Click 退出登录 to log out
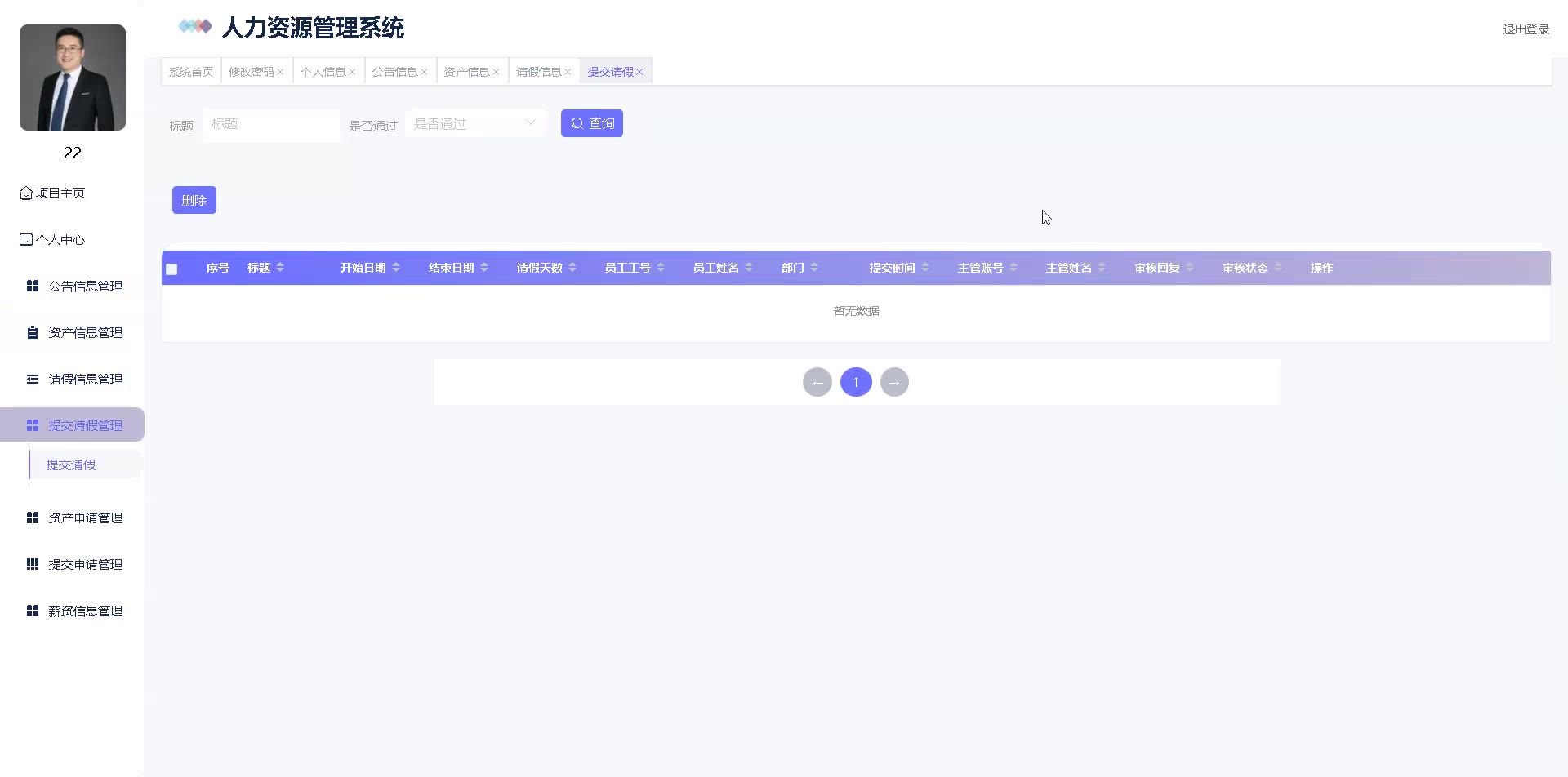This screenshot has width=1568, height=777. (x=1526, y=29)
